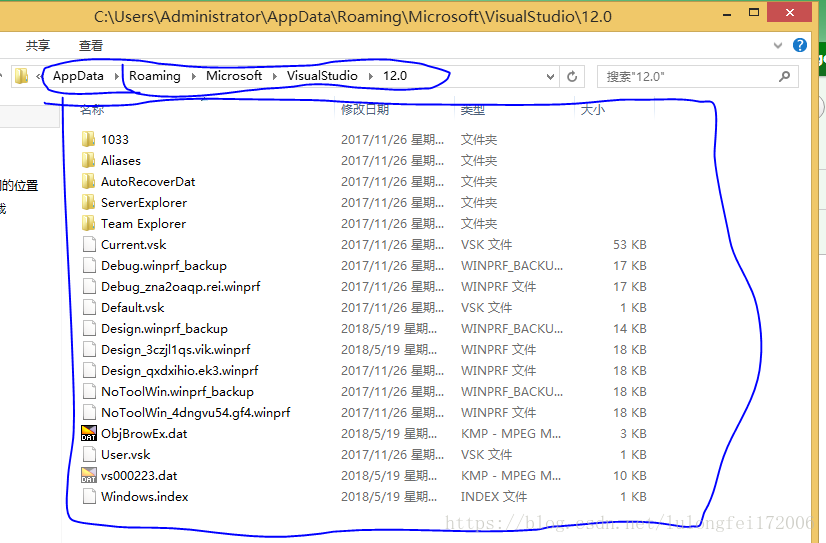Select file NoToolWin_4dngvu54.gf4.winprf
The height and width of the screenshot is (543, 826).
pos(195,413)
